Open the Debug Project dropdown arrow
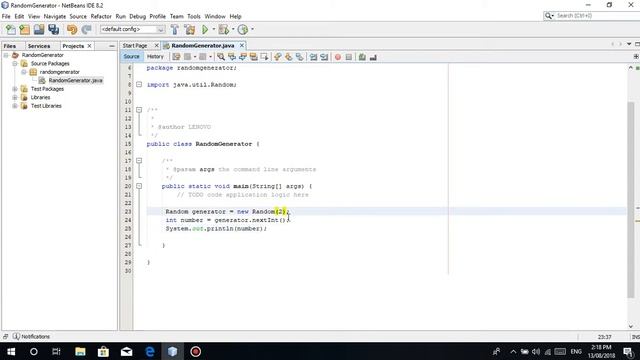 coord(233,29)
